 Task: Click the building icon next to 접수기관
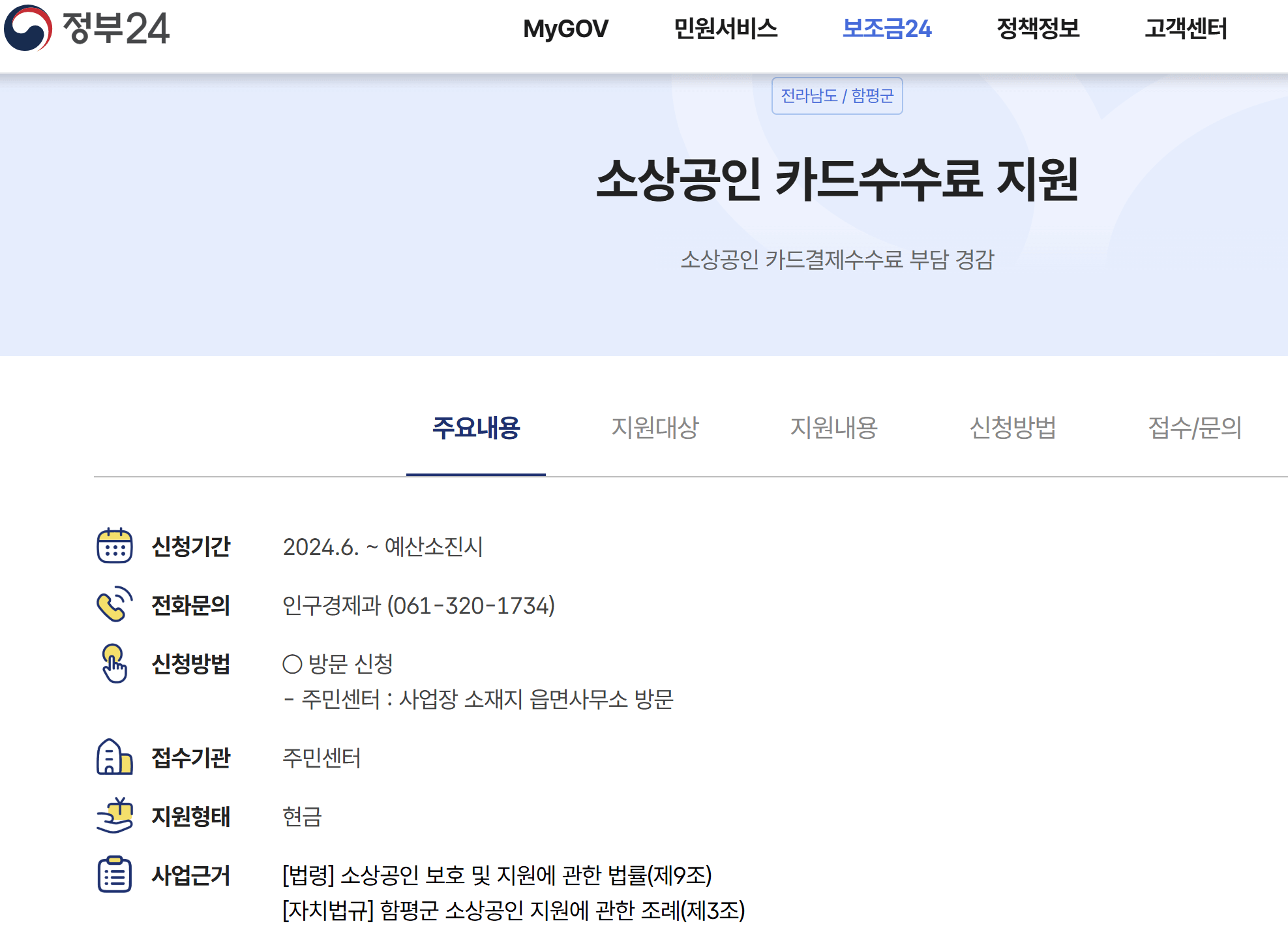click(114, 757)
